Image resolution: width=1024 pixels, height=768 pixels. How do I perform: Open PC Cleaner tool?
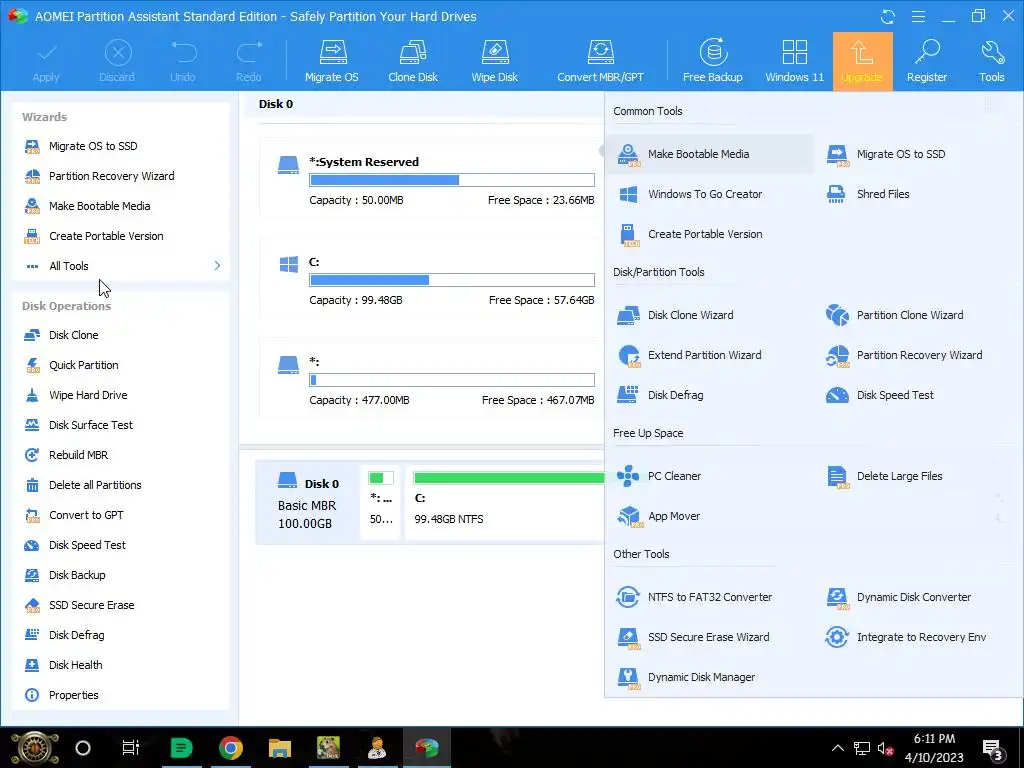coord(660,476)
